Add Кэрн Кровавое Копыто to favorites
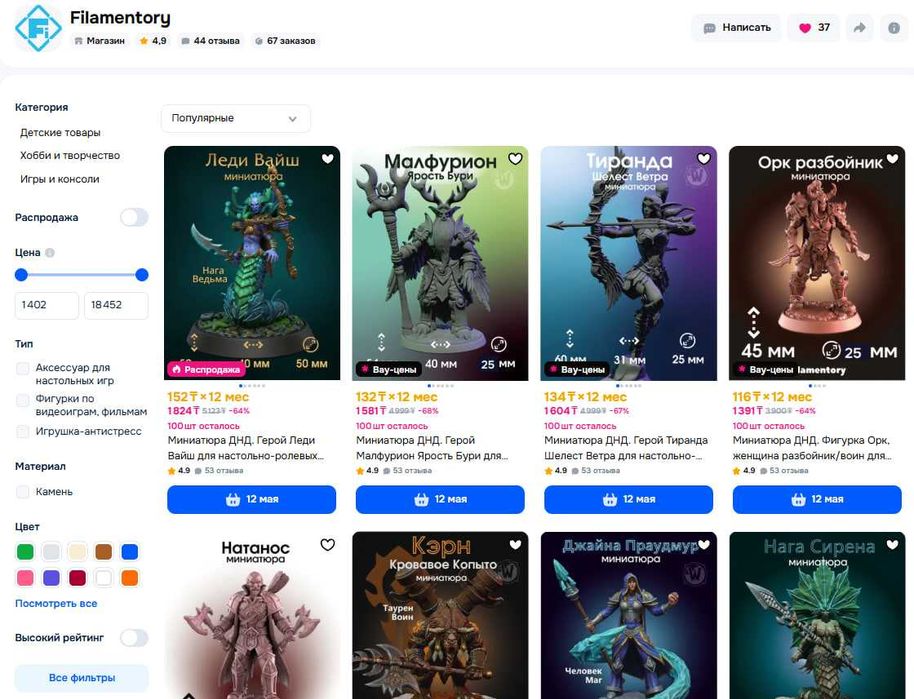This screenshot has height=699, width=914. [515, 545]
